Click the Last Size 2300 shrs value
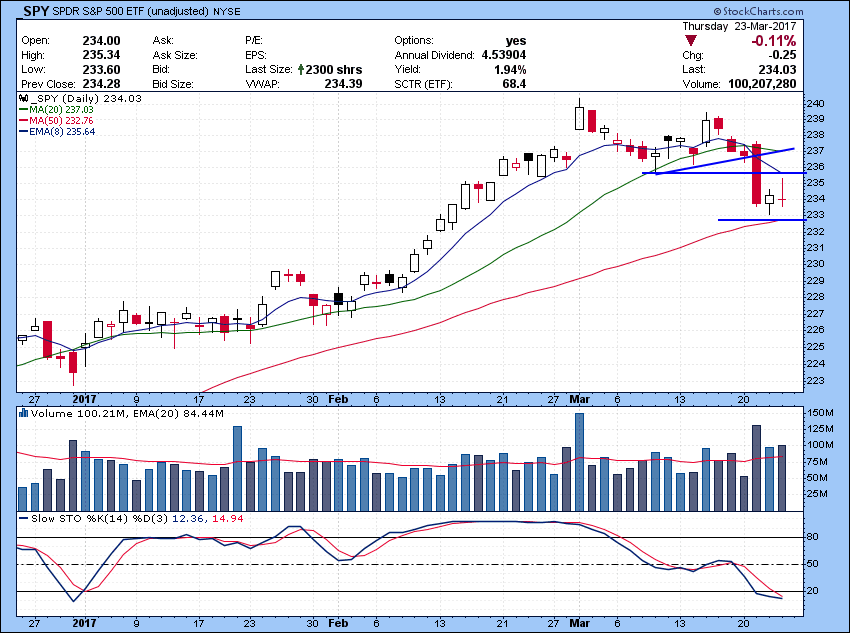The image size is (850, 633). pos(334,69)
